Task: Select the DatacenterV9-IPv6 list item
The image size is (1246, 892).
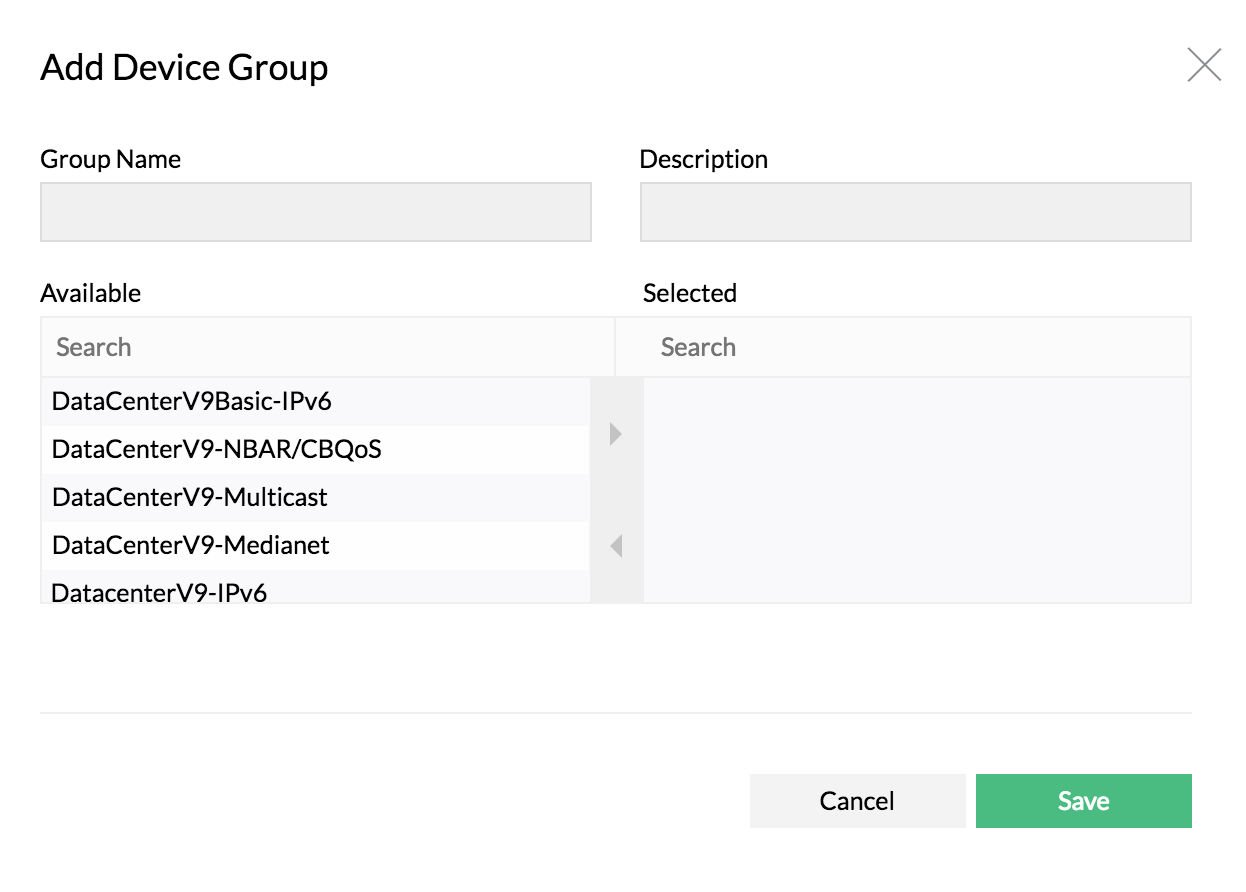Action: 160,592
